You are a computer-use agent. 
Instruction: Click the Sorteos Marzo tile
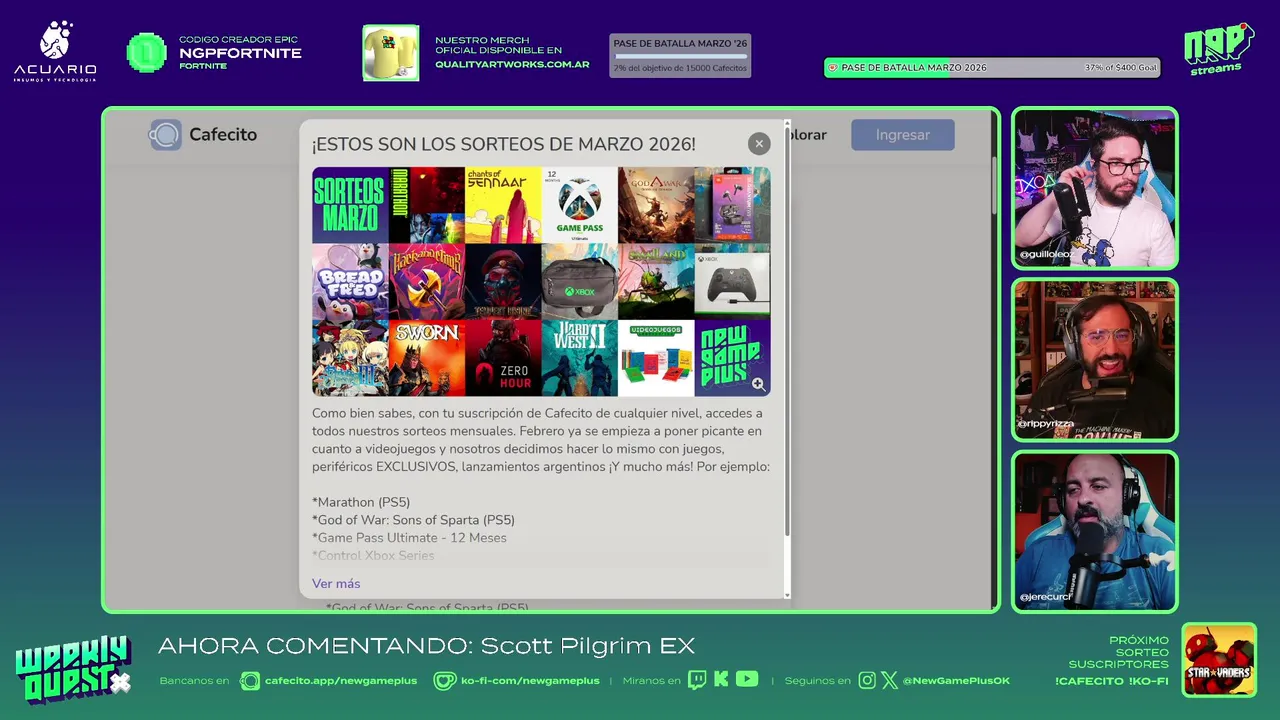coord(350,205)
